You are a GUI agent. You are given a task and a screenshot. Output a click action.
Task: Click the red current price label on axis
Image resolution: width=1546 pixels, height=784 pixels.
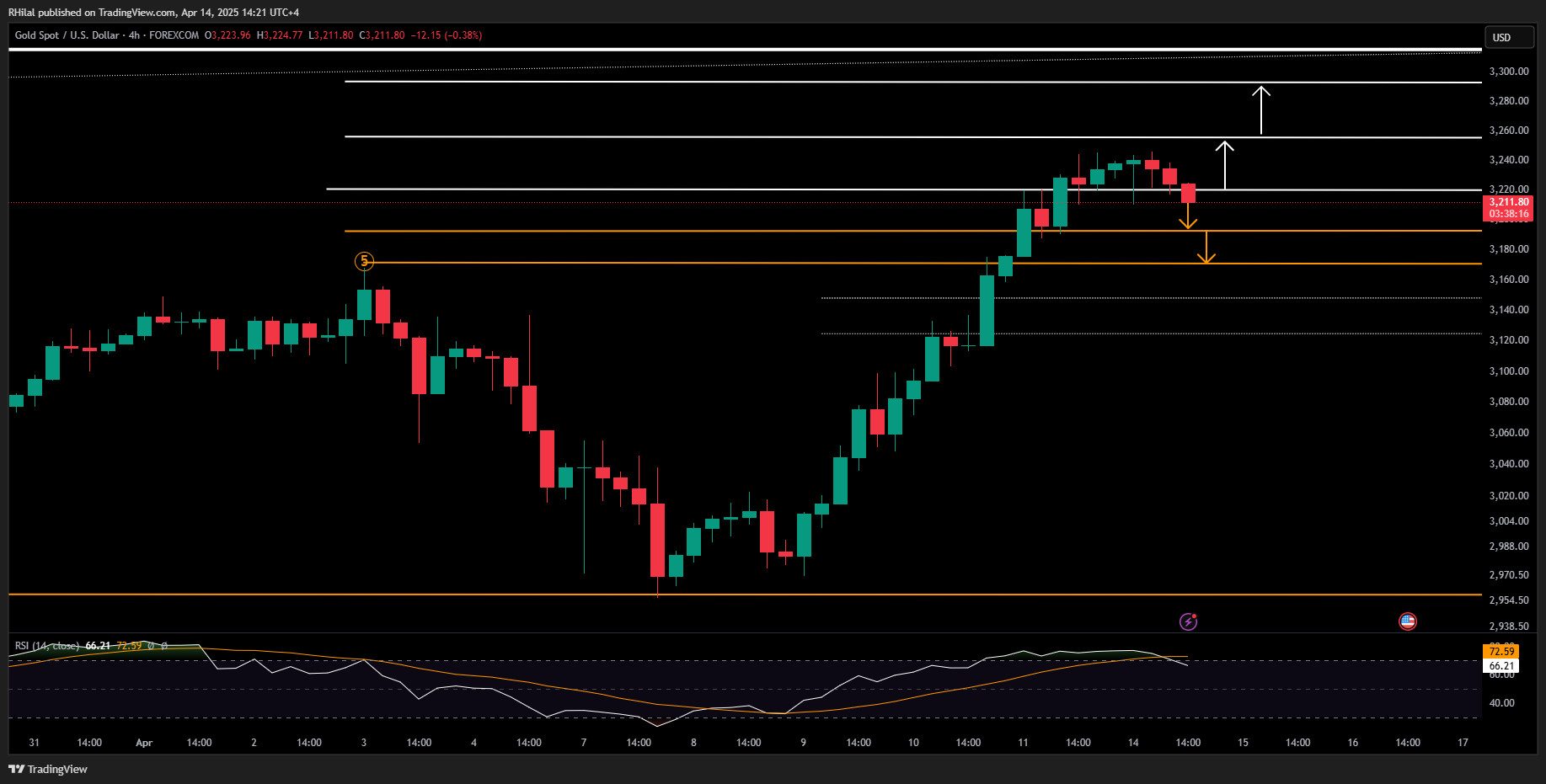[1508, 202]
